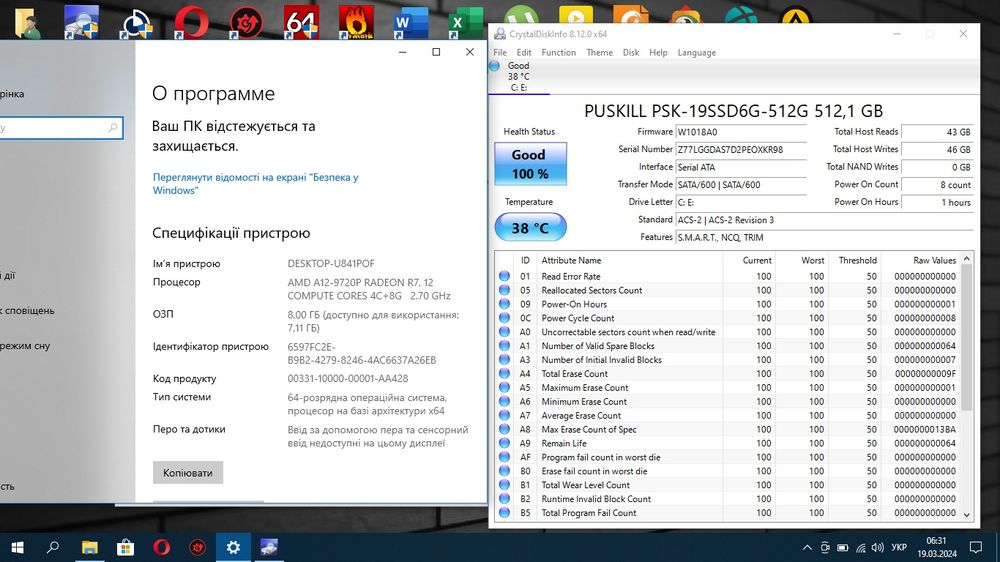1000x562 pixels.
Task: Open Microsoft Store from the taskbar
Action: (126, 547)
